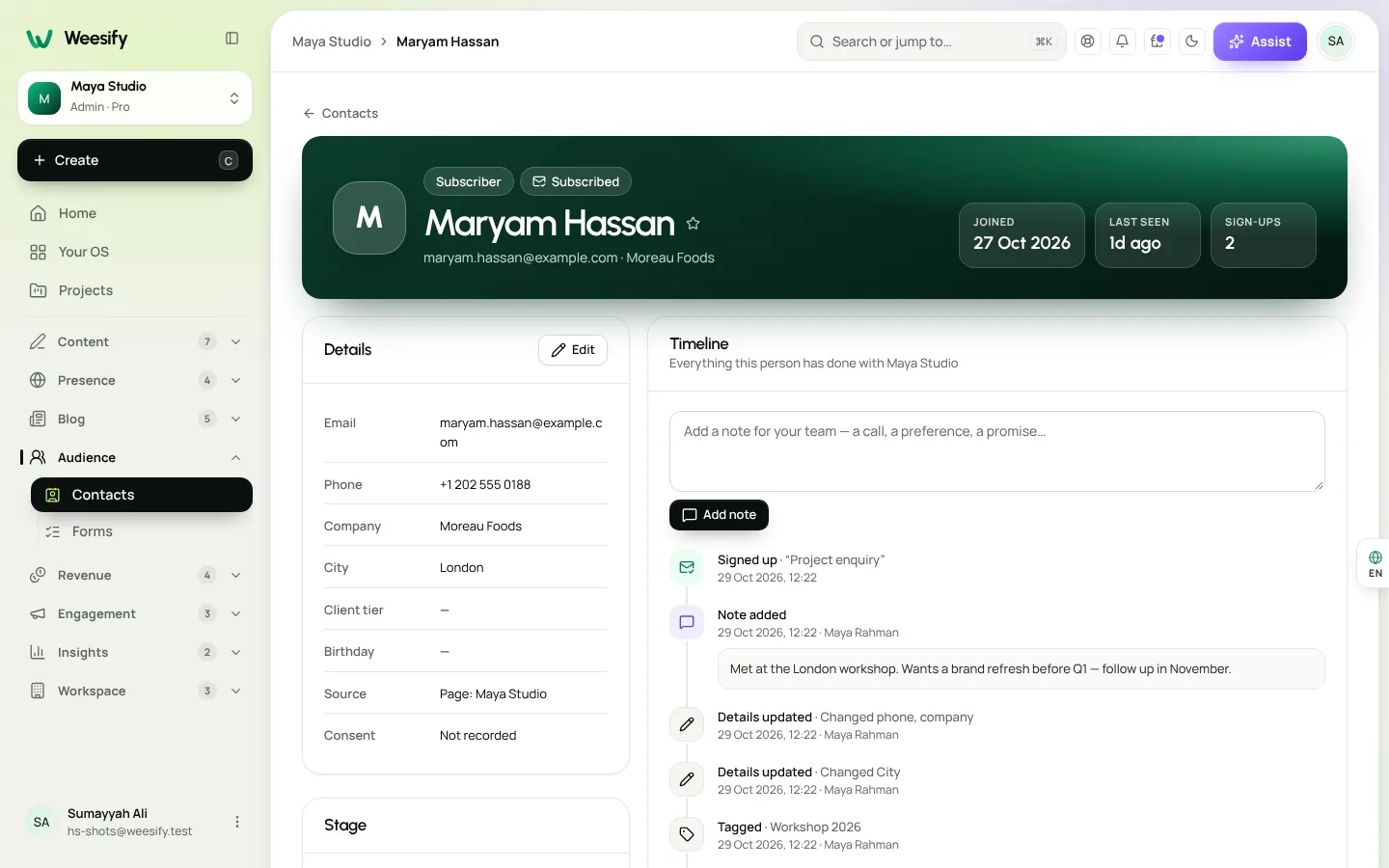Screen dimensions: 1389x868
Task: Click the Note added speech bubble icon
Action: coord(687,623)
